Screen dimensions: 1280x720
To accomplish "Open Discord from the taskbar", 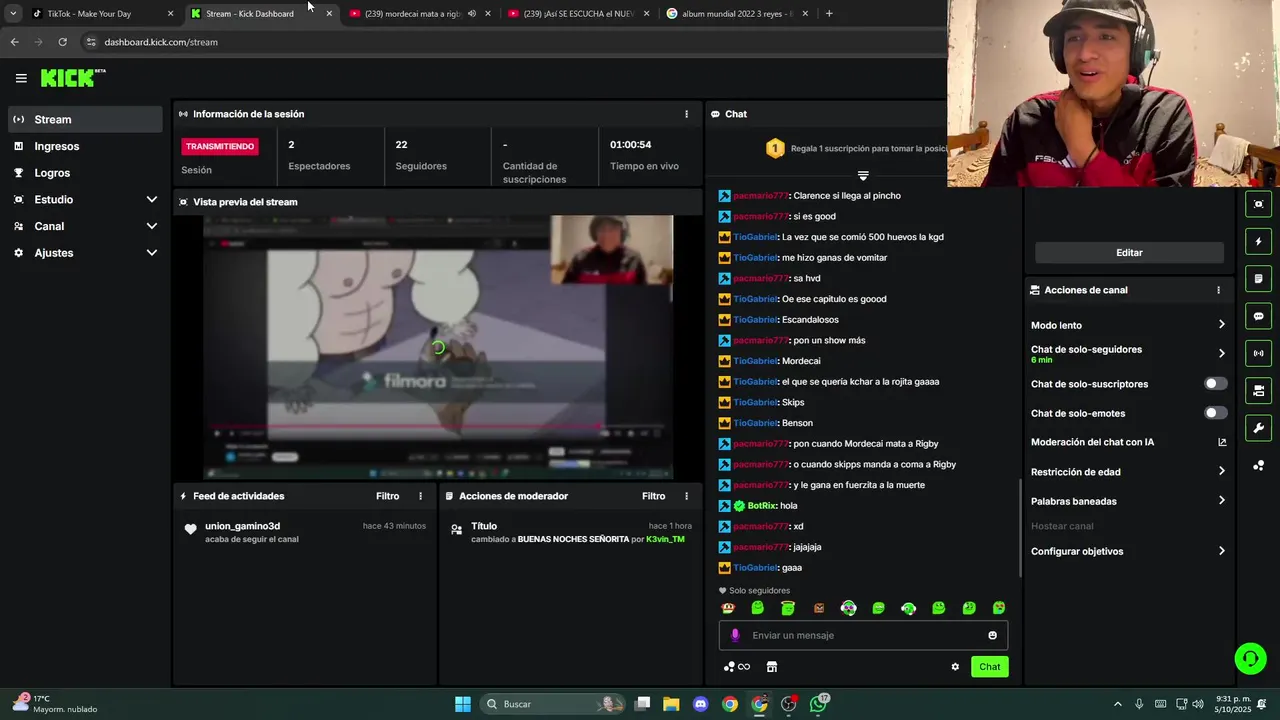I will pos(701,704).
